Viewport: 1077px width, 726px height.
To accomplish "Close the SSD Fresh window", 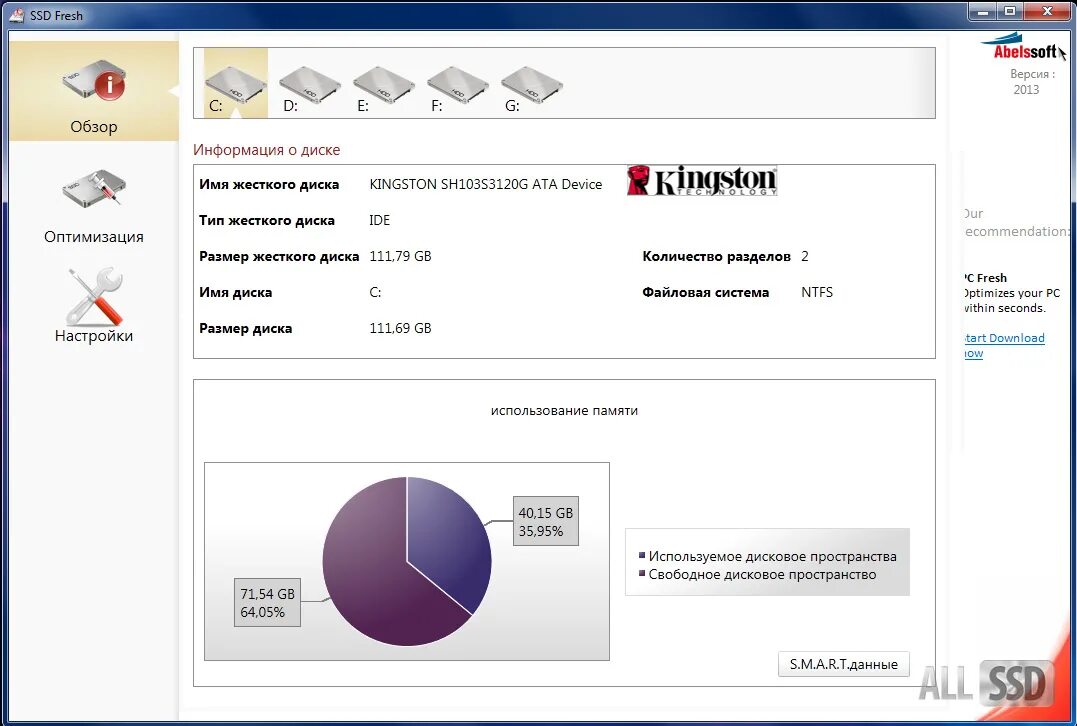I will pos(1047,12).
